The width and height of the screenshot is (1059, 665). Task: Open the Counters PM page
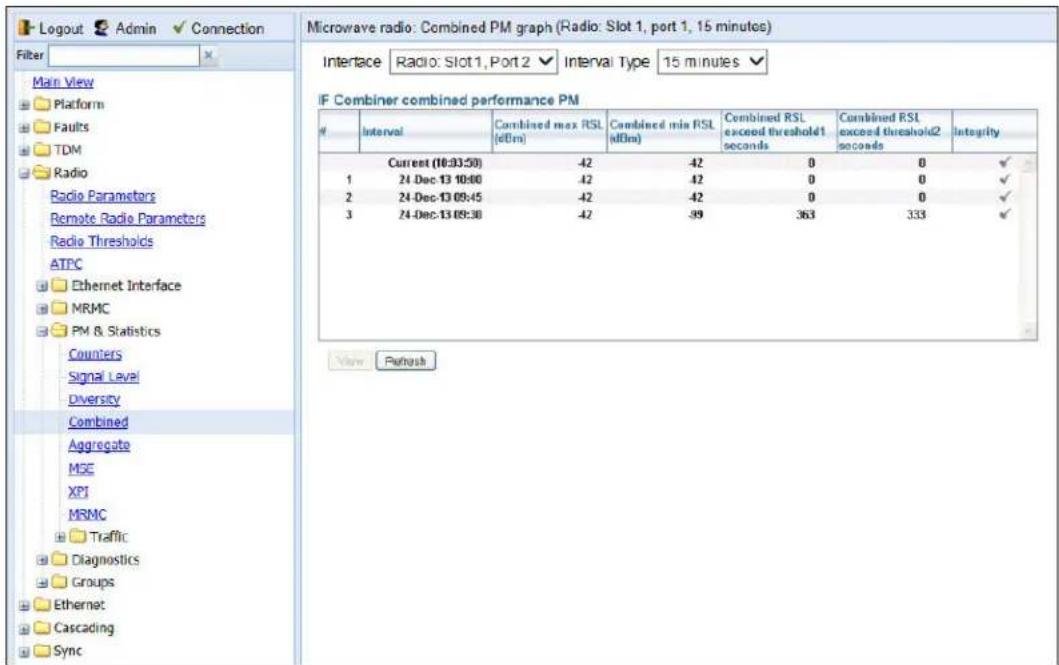click(95, 354)
